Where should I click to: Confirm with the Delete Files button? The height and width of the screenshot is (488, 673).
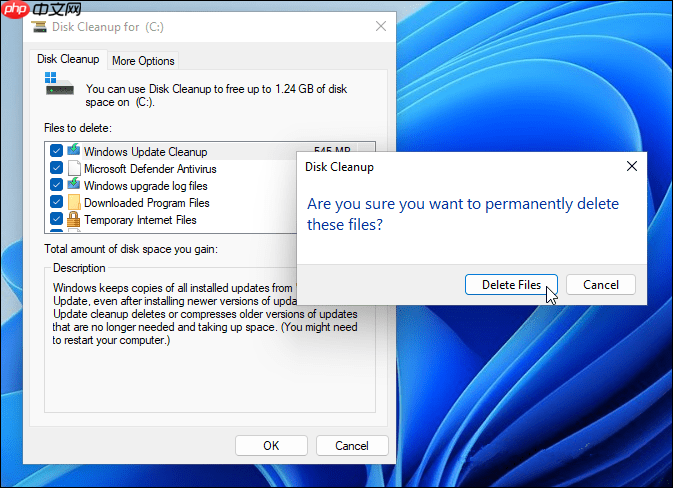coord(511,285)
